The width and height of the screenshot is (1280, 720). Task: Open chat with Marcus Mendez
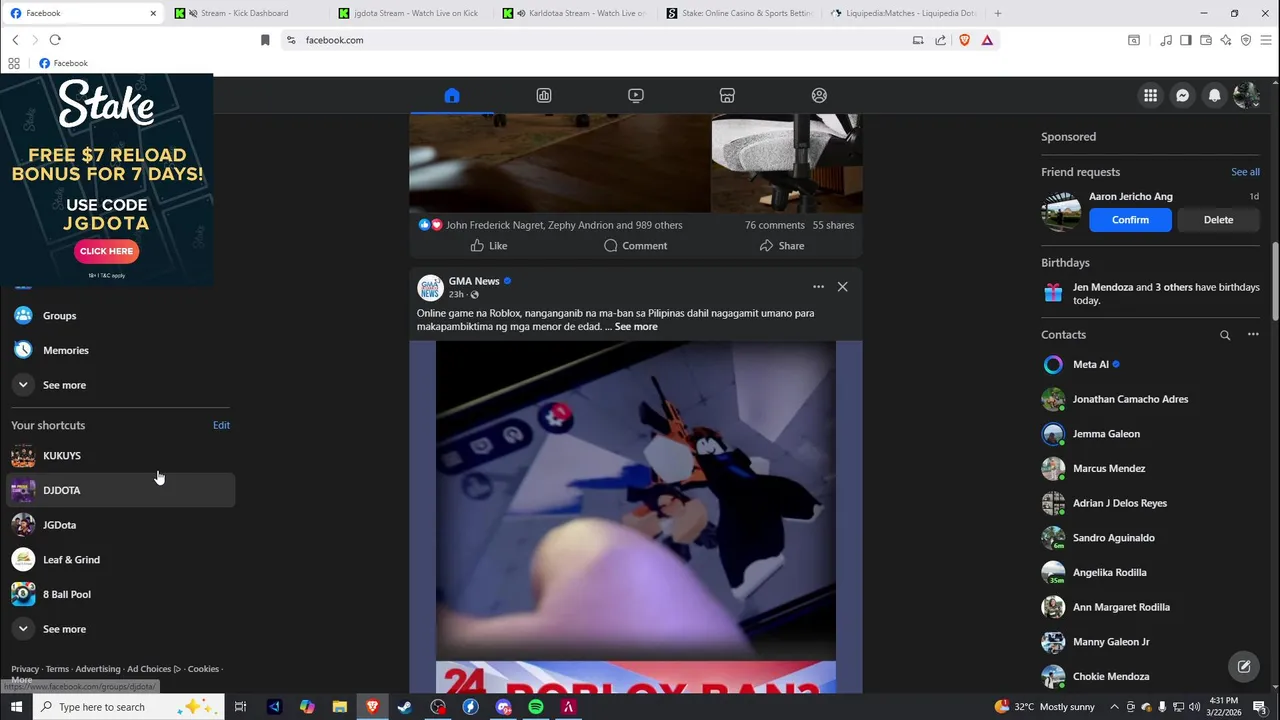coord(1150,469)
